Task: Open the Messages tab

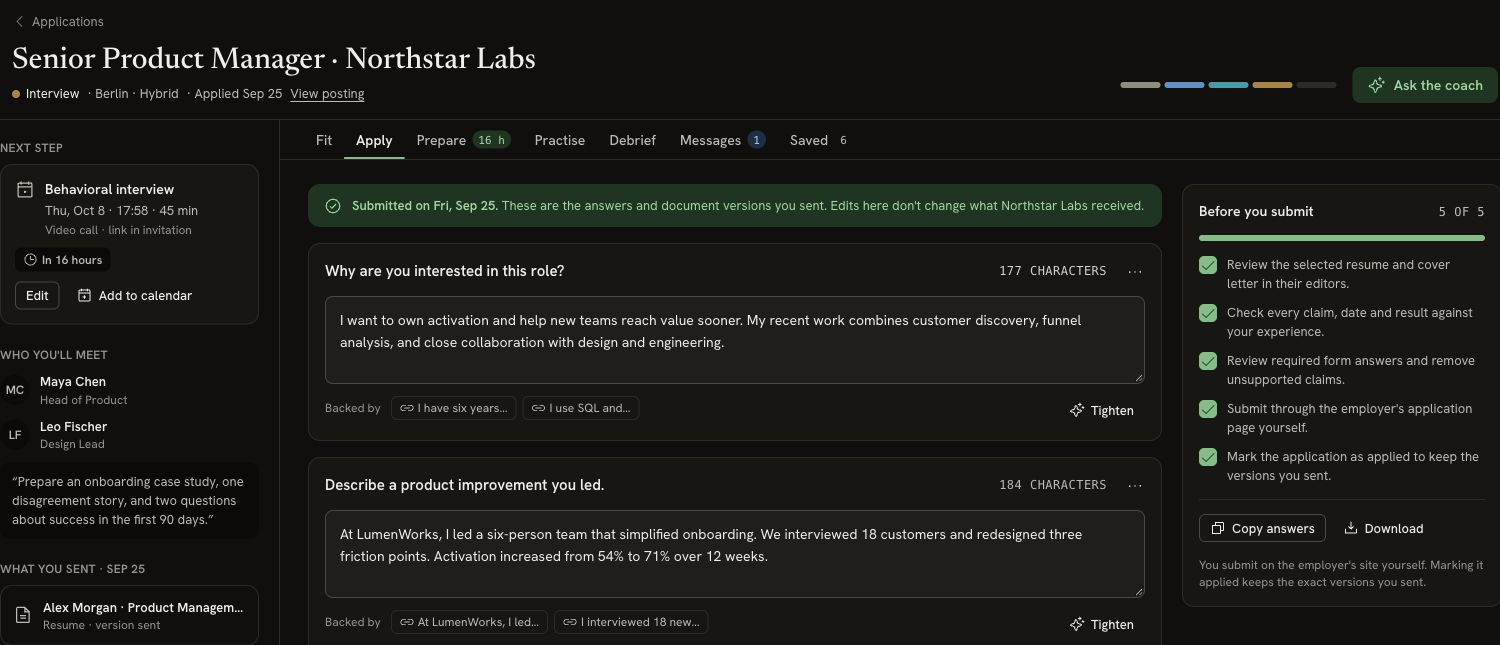Action: pyautogui.click(x=722, y=140)
